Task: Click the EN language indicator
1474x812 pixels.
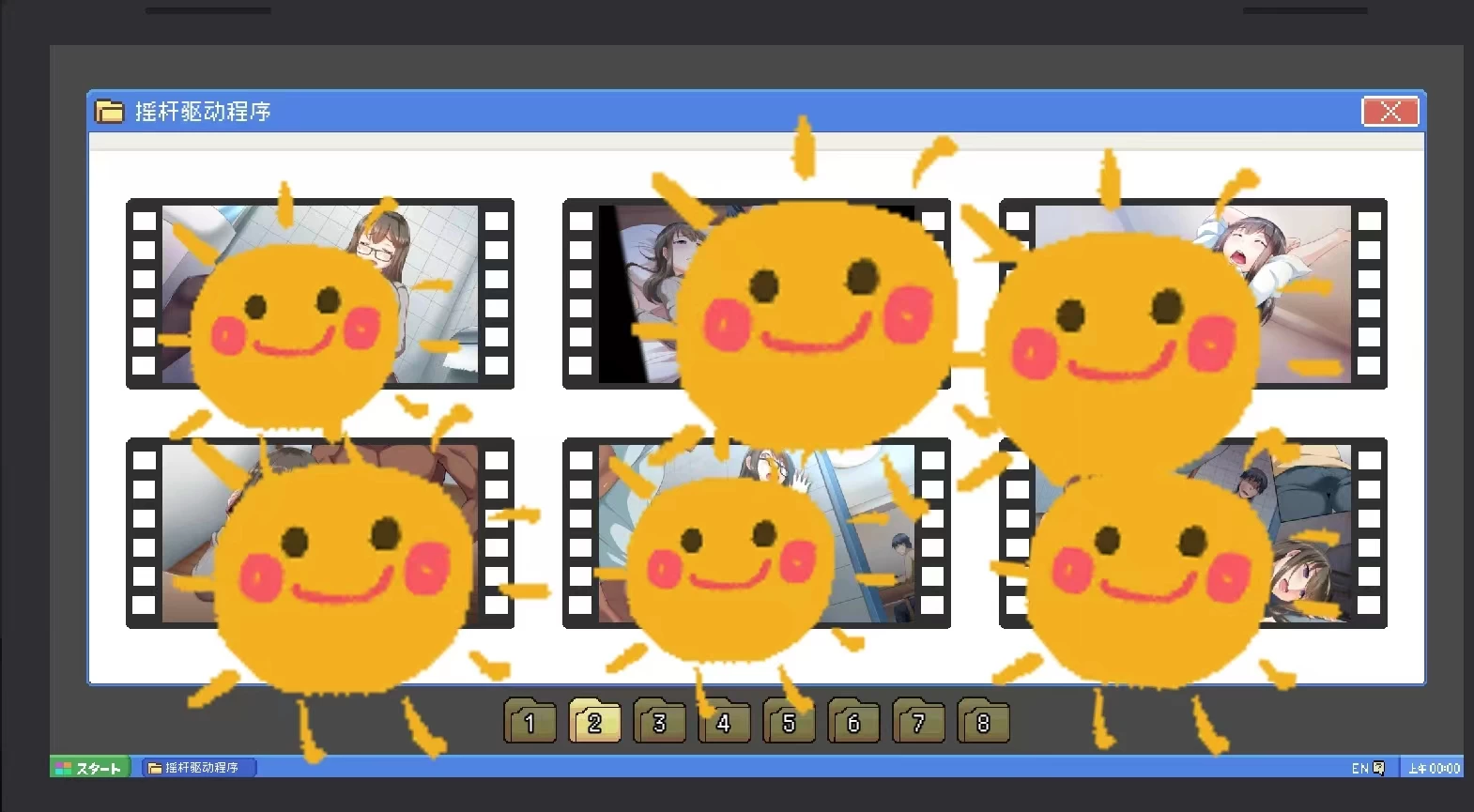Action: coord(1359,768)
